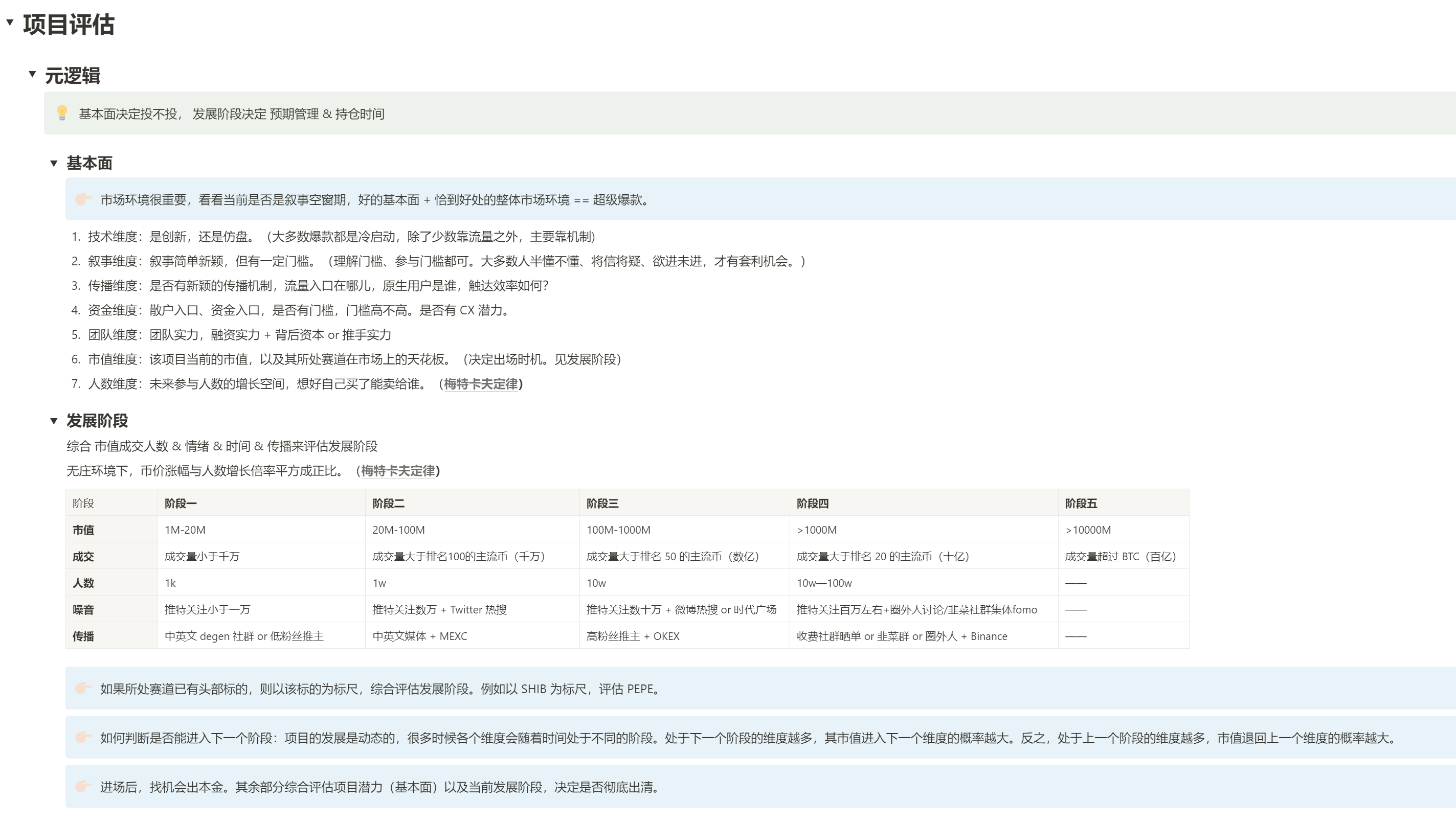Click the 市值 row header cell
This screenshot has height=823, width=1456.
pyautogui.click(x=111, y=530)
